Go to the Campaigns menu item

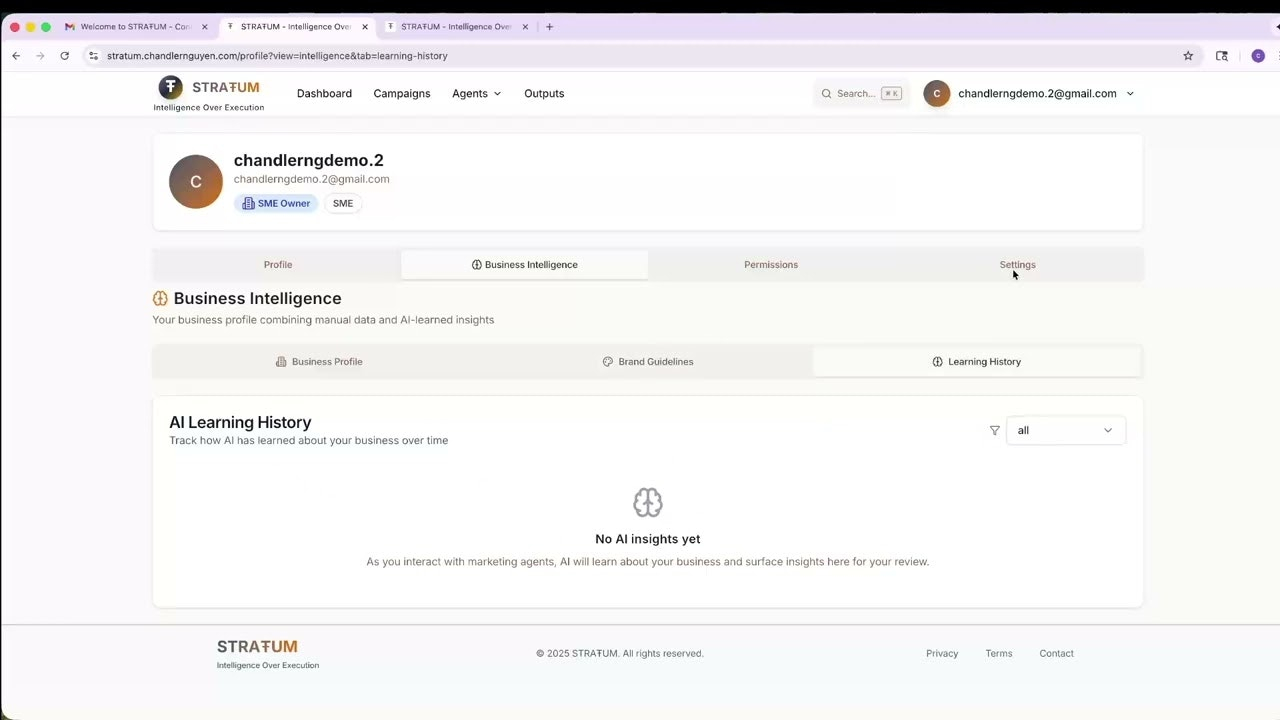pyautogui.click(x=401, y=93)
